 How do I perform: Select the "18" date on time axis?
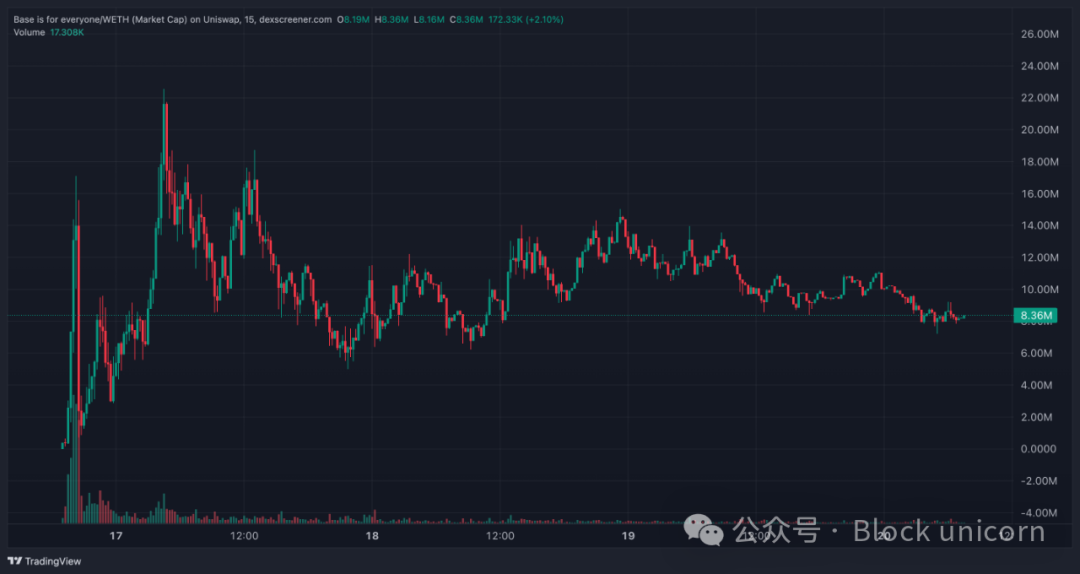pyautogui.click(x=372, y=535)
